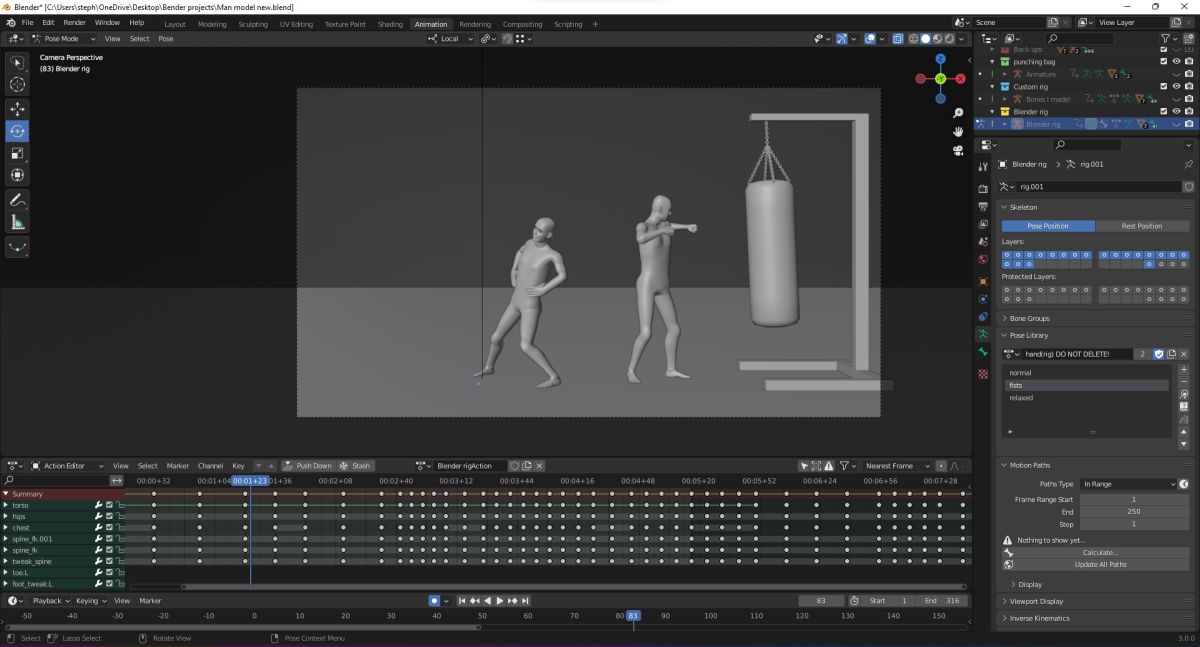Open the Output properties tab icon
The width and height of the screenshot is (1200, 647).
point(984,206)
